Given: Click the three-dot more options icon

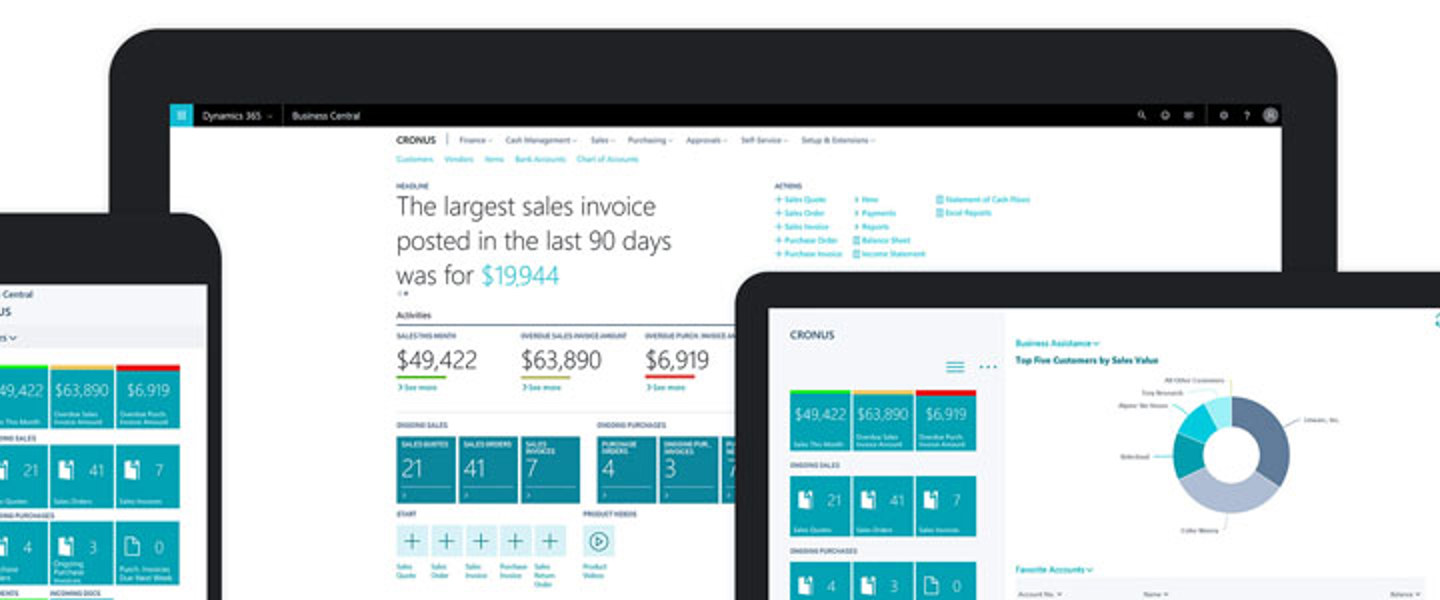Looking at the screenshot, I should [x=988, y=368].
